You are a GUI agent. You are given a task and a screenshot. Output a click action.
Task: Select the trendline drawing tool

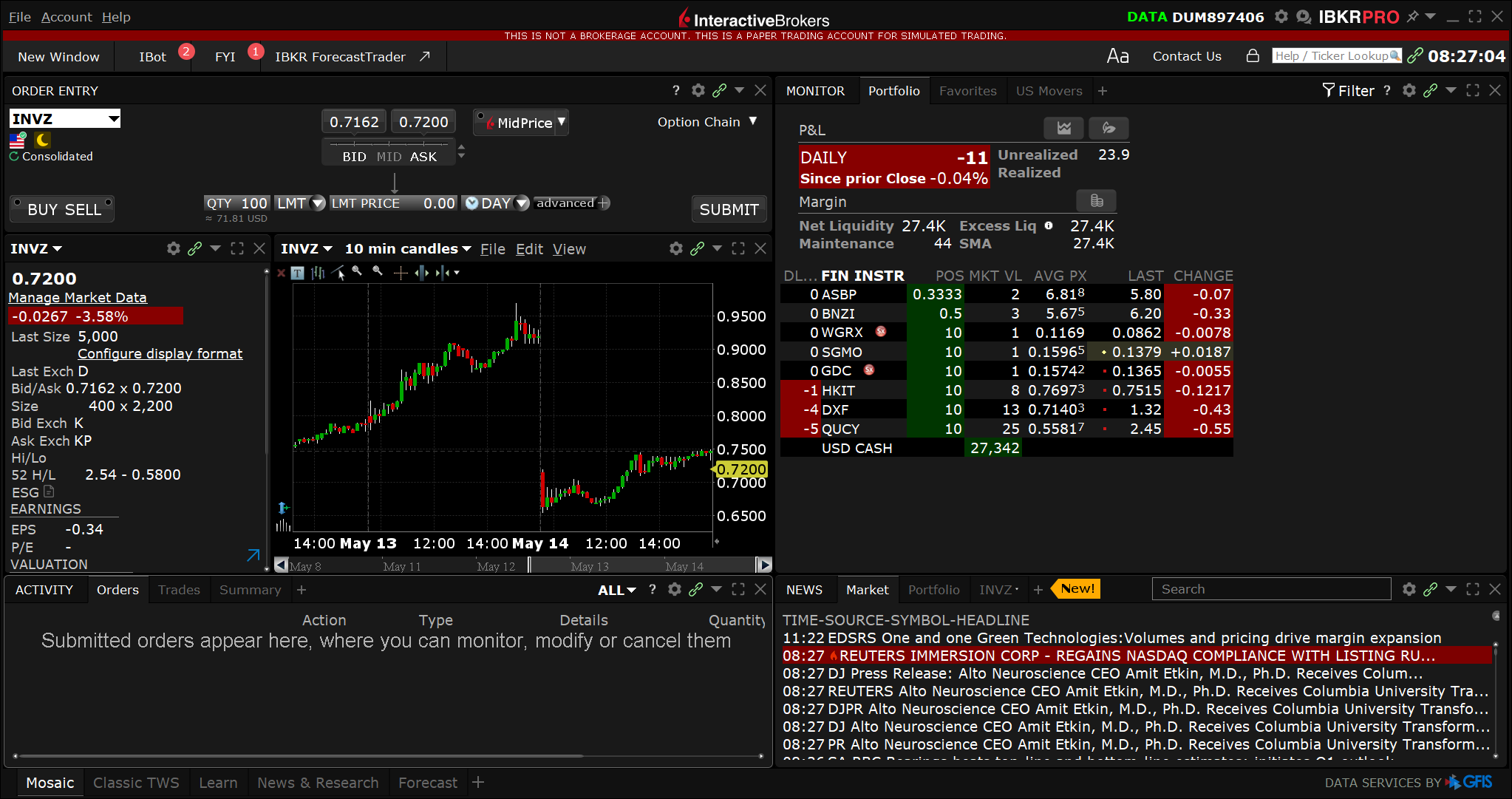click(x=338, y=273)
